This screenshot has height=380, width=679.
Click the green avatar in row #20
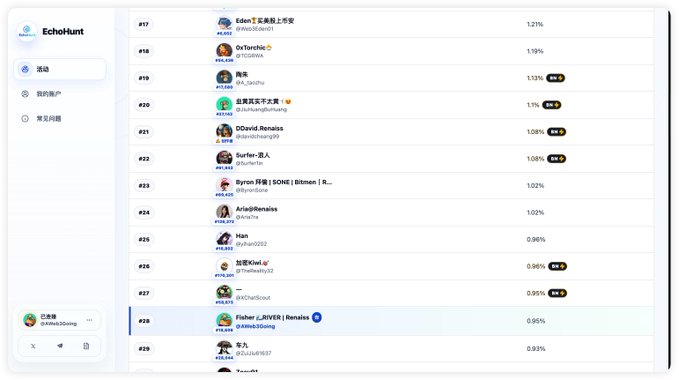(x=224, y=104)
